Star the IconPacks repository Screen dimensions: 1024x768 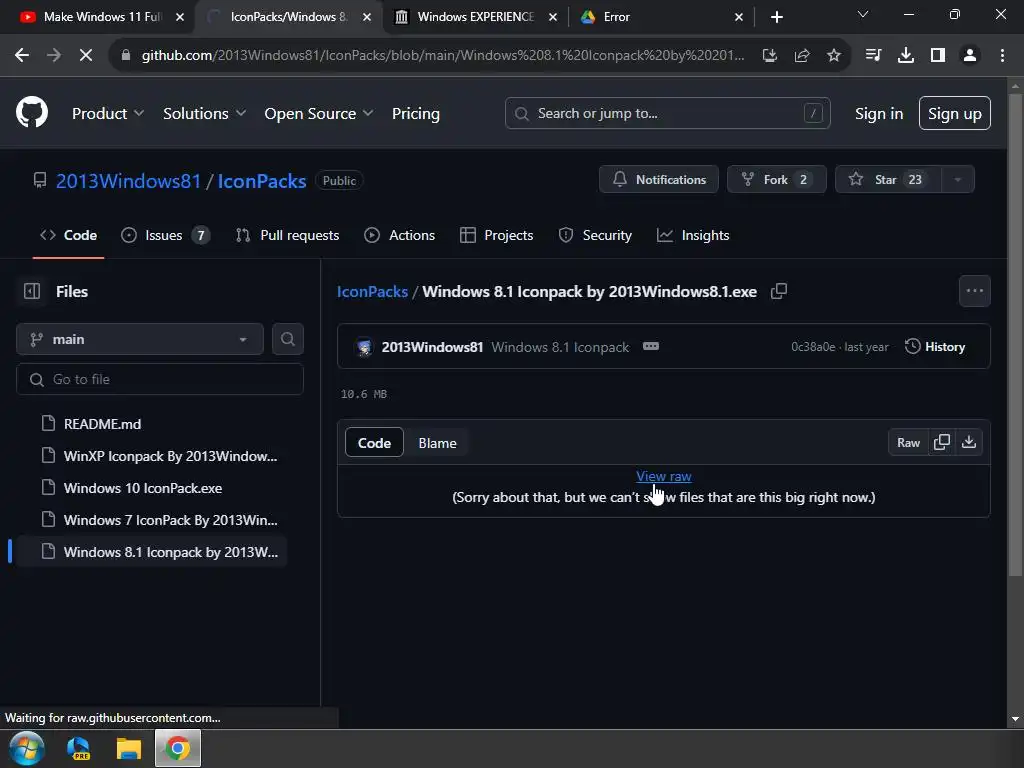[x=888, y=180]
